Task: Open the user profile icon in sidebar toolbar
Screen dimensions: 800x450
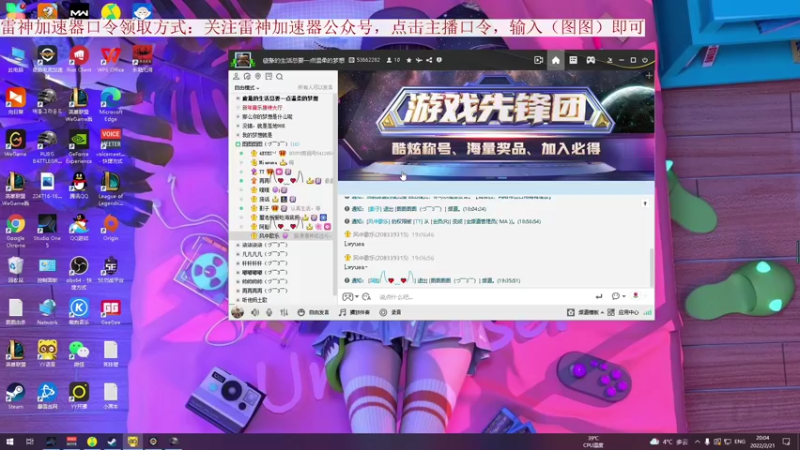Action: click(x=236, y=77)
